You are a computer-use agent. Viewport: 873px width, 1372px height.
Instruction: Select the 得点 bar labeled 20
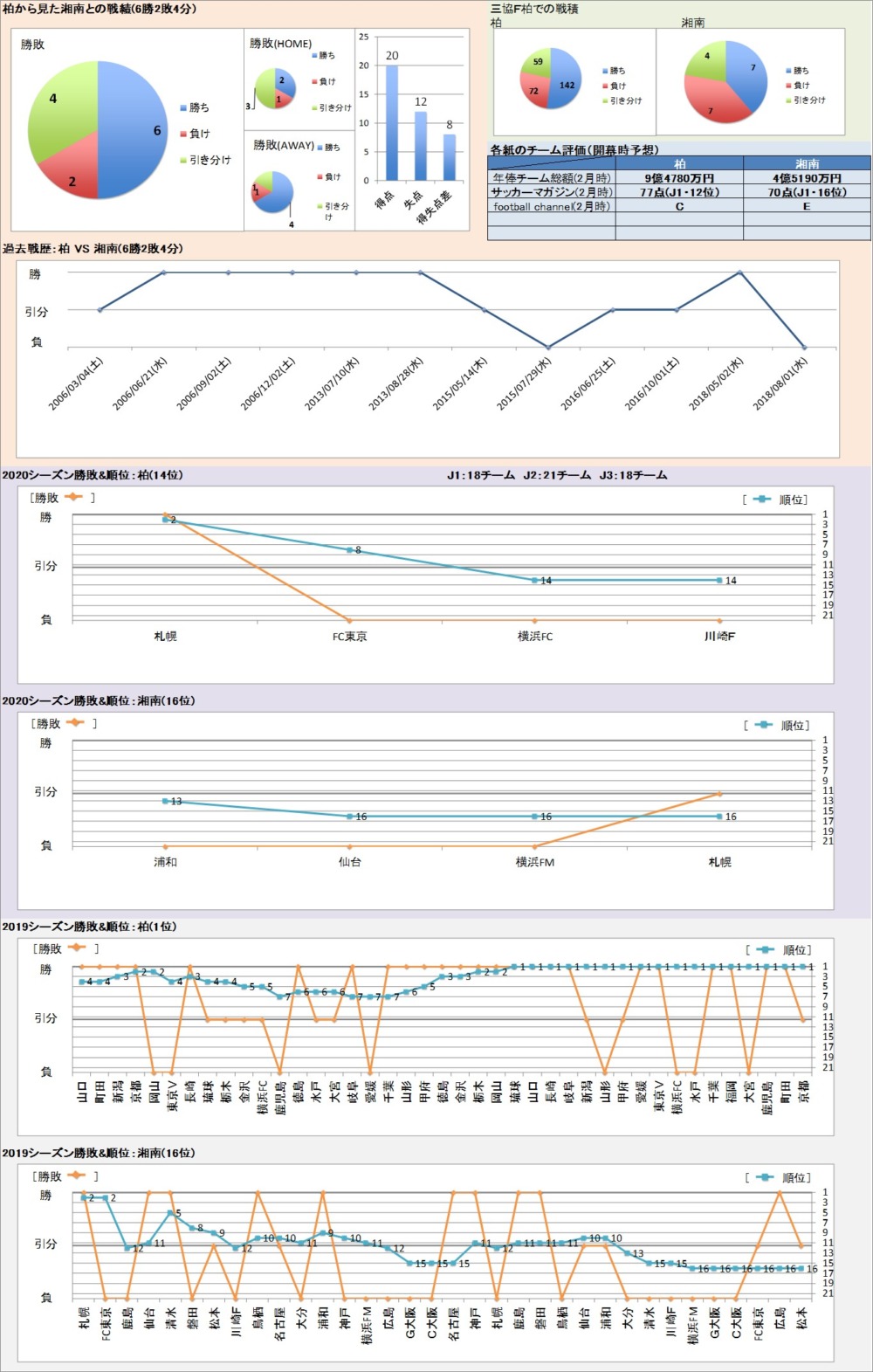click(x=392, y=122)
